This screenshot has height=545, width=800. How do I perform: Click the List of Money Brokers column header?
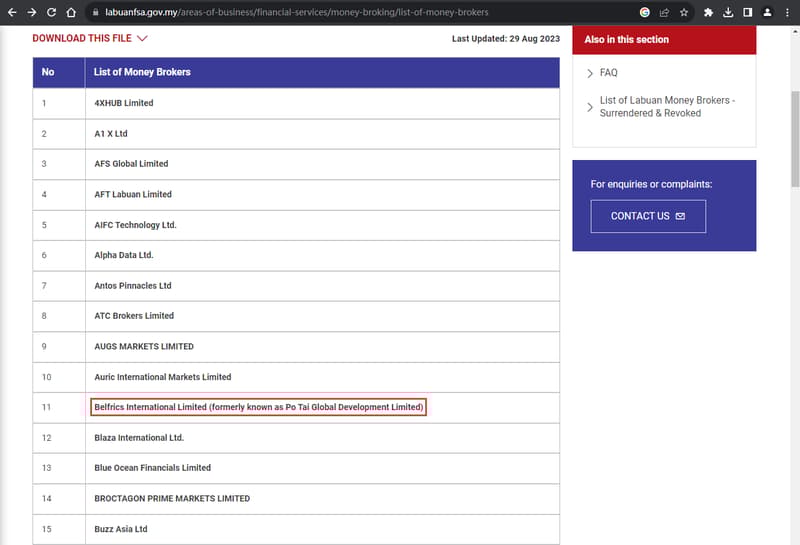coord(142,72)
